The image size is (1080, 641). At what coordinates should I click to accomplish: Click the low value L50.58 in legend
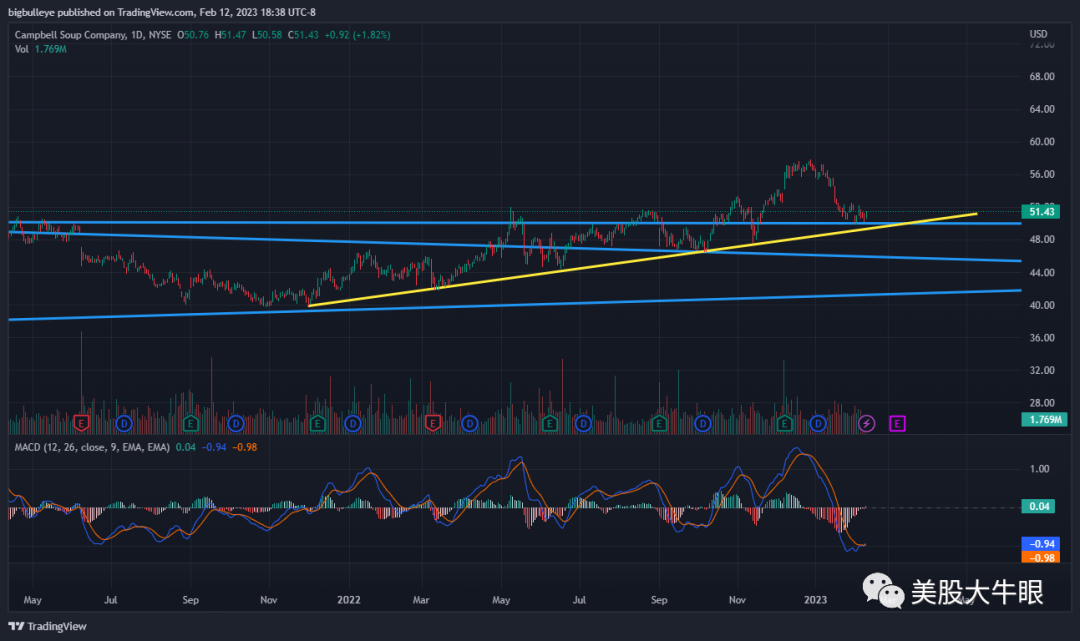(267, 34)
